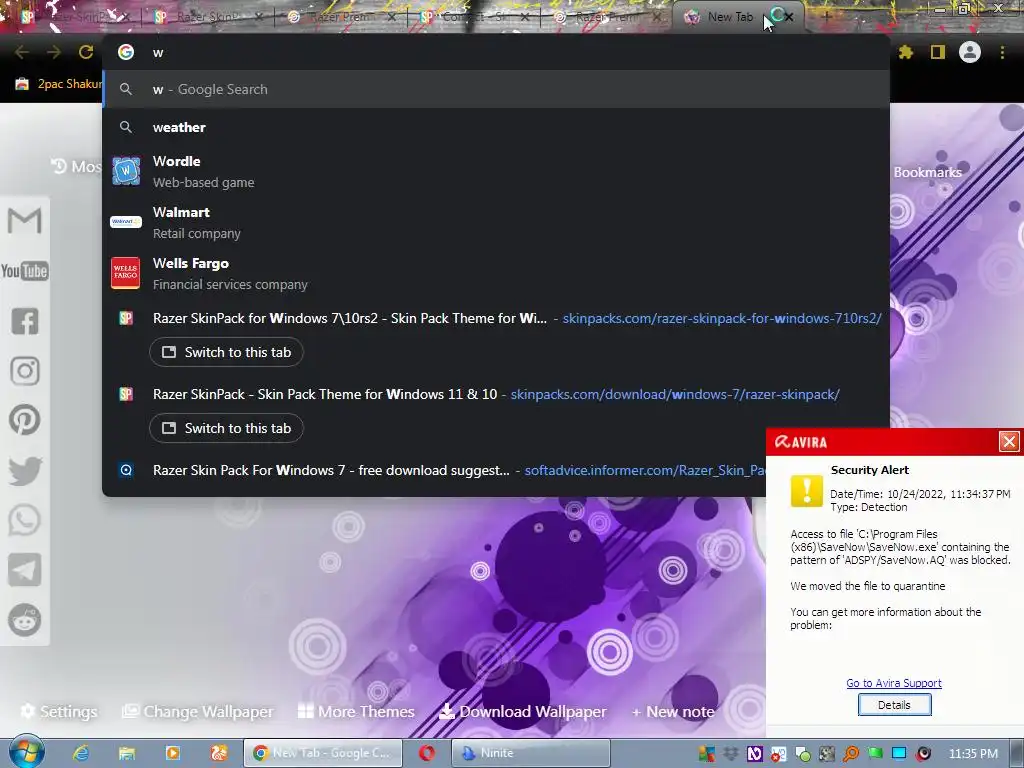The height and width of the screenshot is (768, 1024).
Task: Open 'Razer SkinPack - Skin Pack Theme' suggestion
Action: pyautogui.click(x=496, y=394)
